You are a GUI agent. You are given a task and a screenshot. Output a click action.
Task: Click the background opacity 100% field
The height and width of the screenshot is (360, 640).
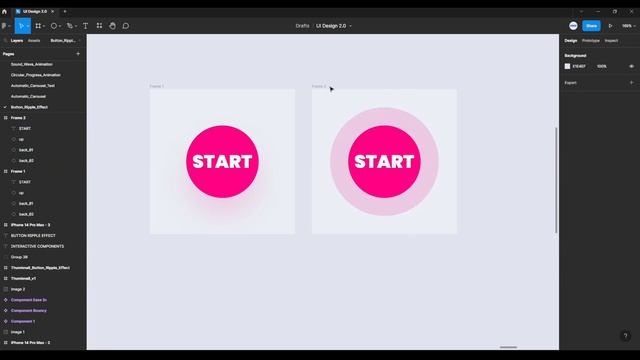tap(602, 66)
